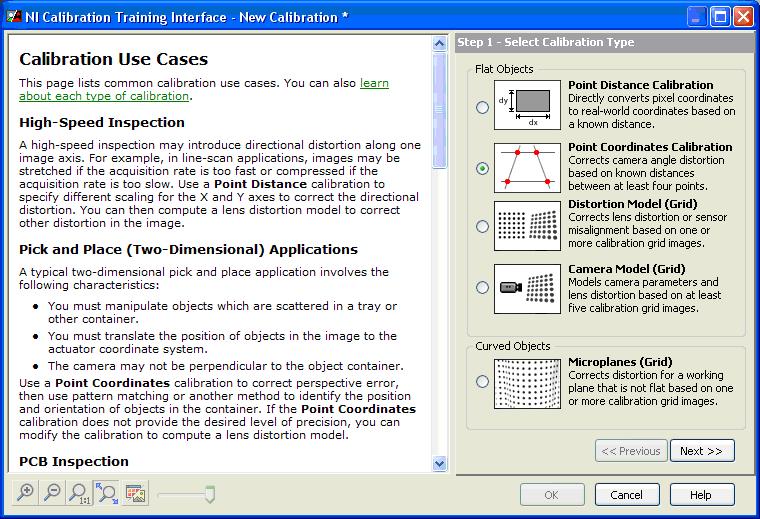Select the Microplanes (Grid) radio button
The image size is (760, 519).
point(482,381)
